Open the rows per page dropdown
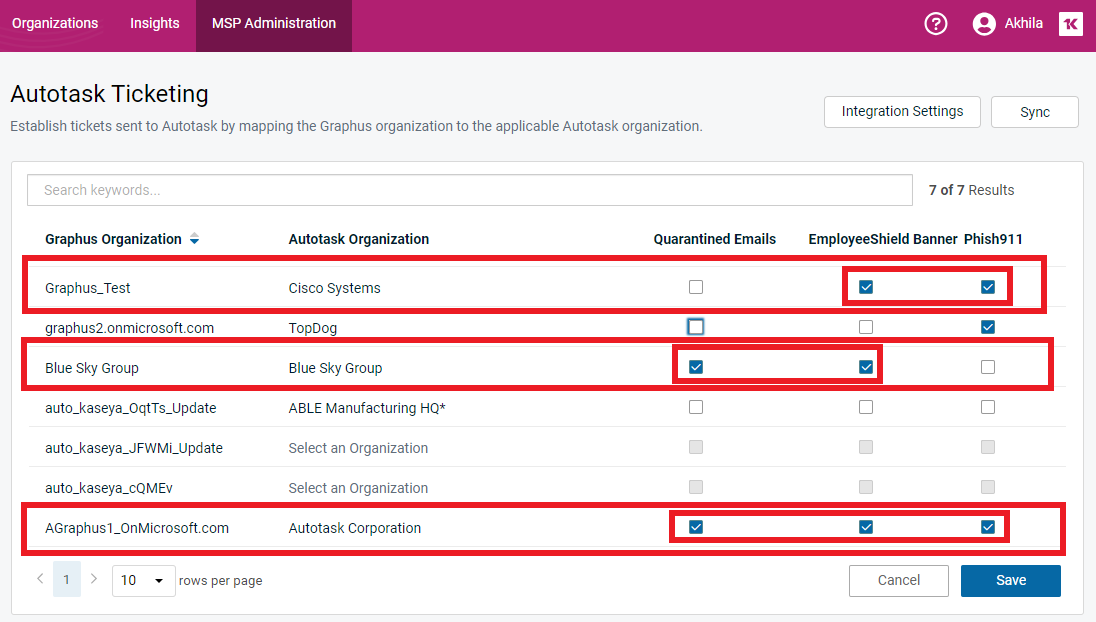This screenshot has height=622, width=1096. [x=143, y=580]
